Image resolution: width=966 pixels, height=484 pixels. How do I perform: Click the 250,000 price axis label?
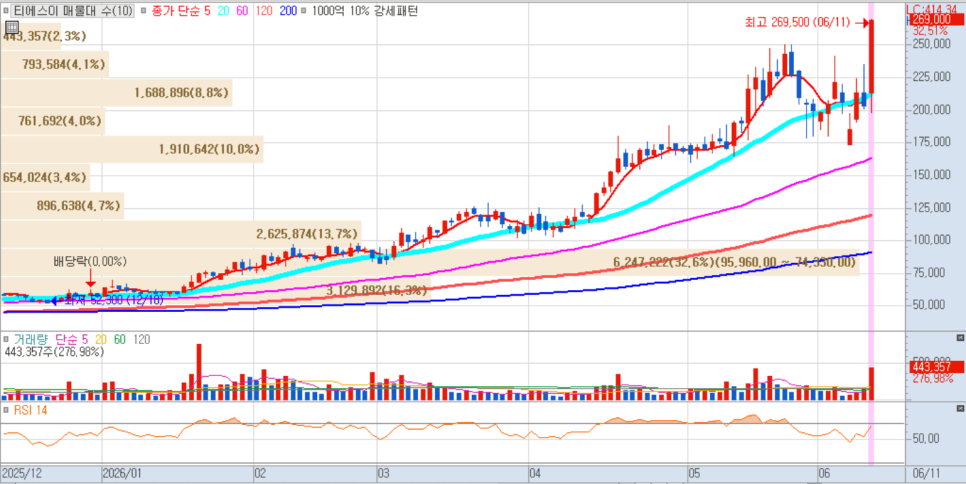pyautogui.click(x=930, y=44)
